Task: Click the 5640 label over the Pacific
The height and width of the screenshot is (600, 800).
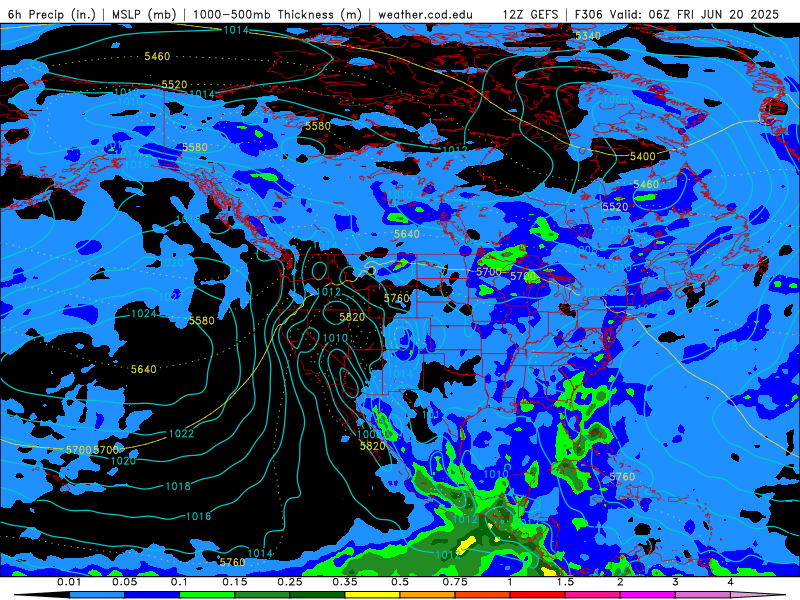Action: (x=144, y=369)
